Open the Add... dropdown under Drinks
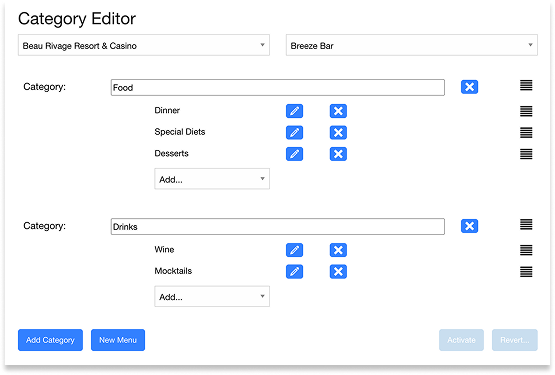555x375 pixels. 212,296
